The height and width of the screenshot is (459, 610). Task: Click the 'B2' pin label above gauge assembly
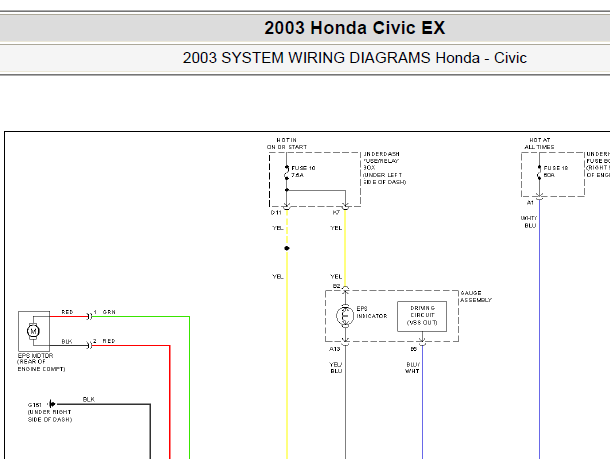pyautogui.click(x=337, y=287)
